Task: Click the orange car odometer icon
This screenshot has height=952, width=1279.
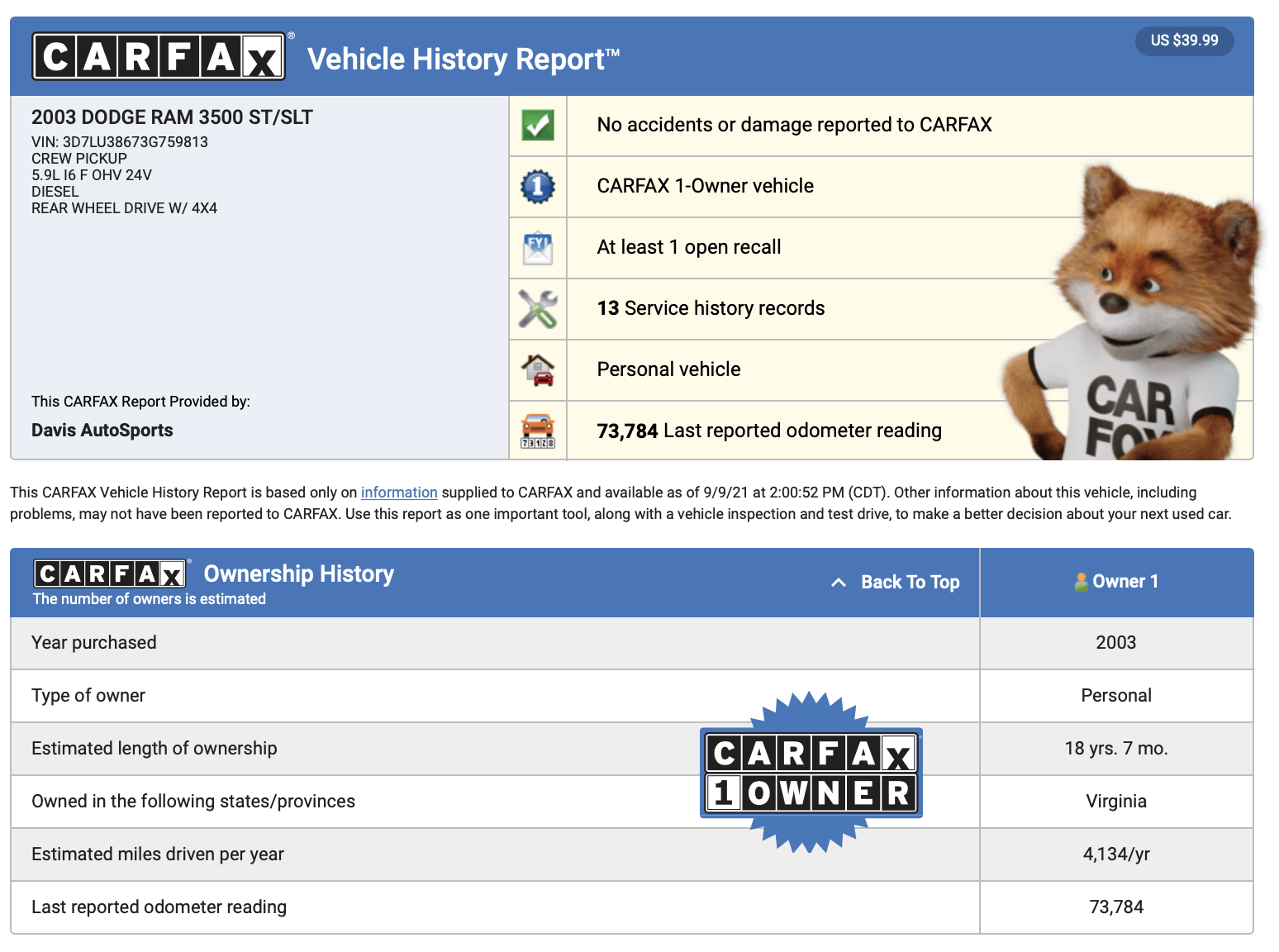Action: coord(538,431)
